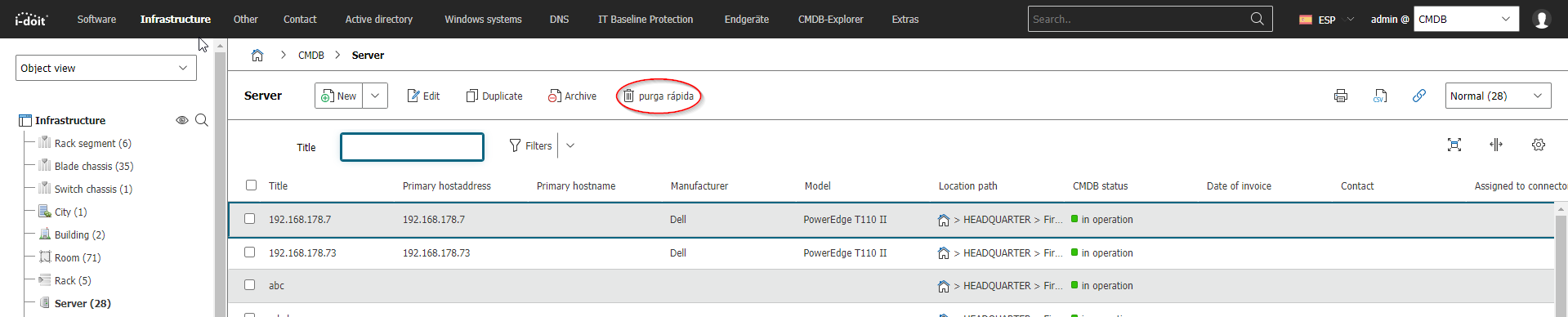Check the box for 192.168.178.7 row
Viewport: 1568px width, 317px height.
tap(250, 219)
